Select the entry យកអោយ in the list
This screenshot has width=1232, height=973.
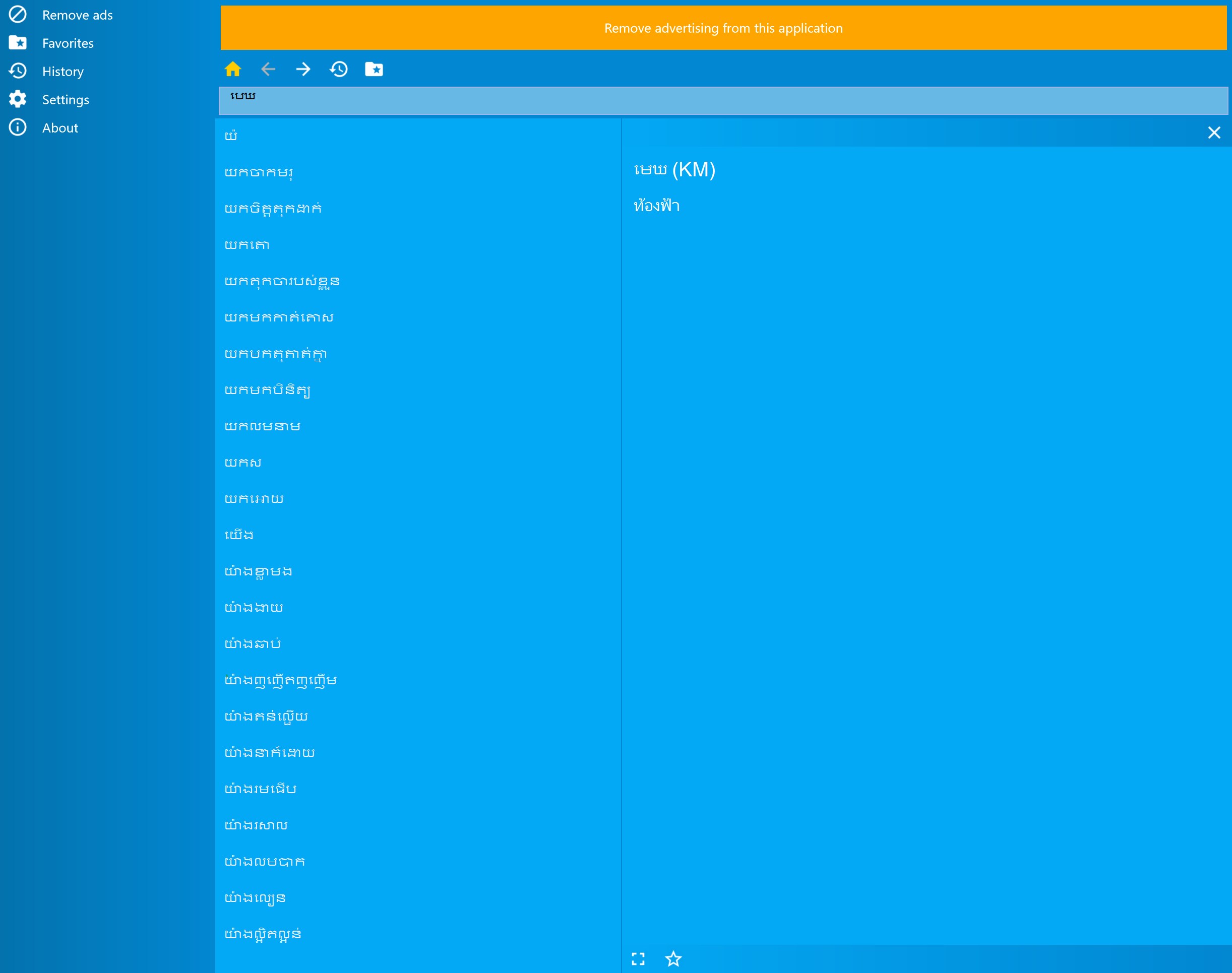(x=254, y=498)
